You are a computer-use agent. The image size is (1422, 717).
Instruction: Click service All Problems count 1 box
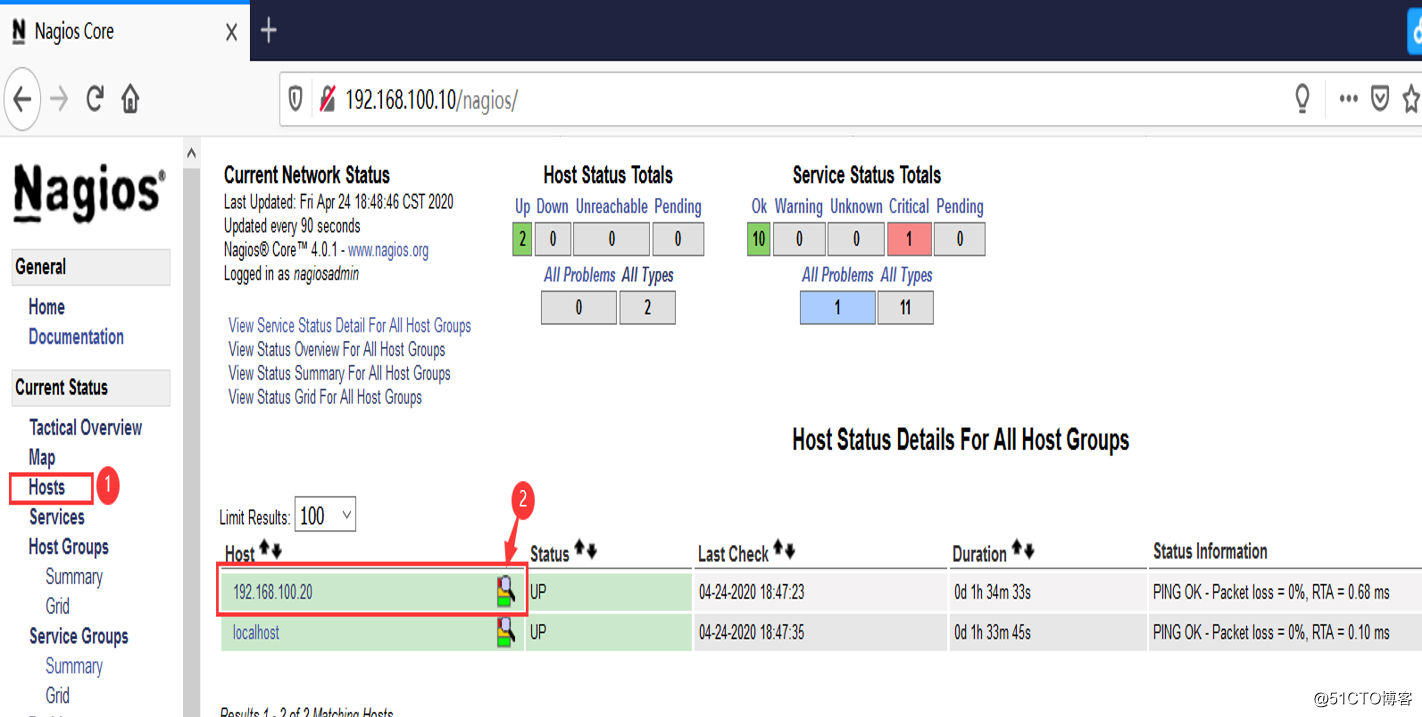click(837, 308)
